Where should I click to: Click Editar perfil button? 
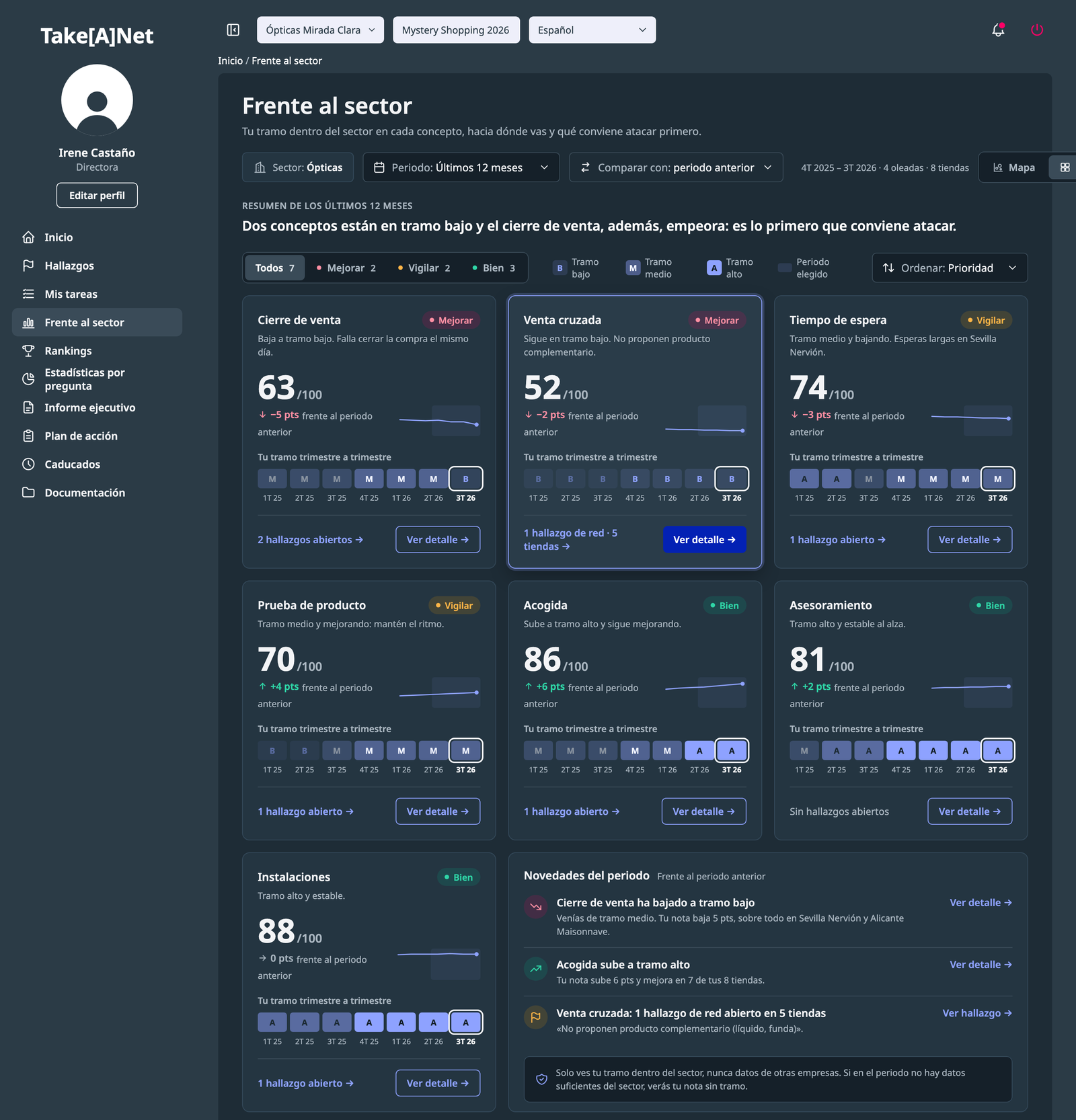click(97, 196)
